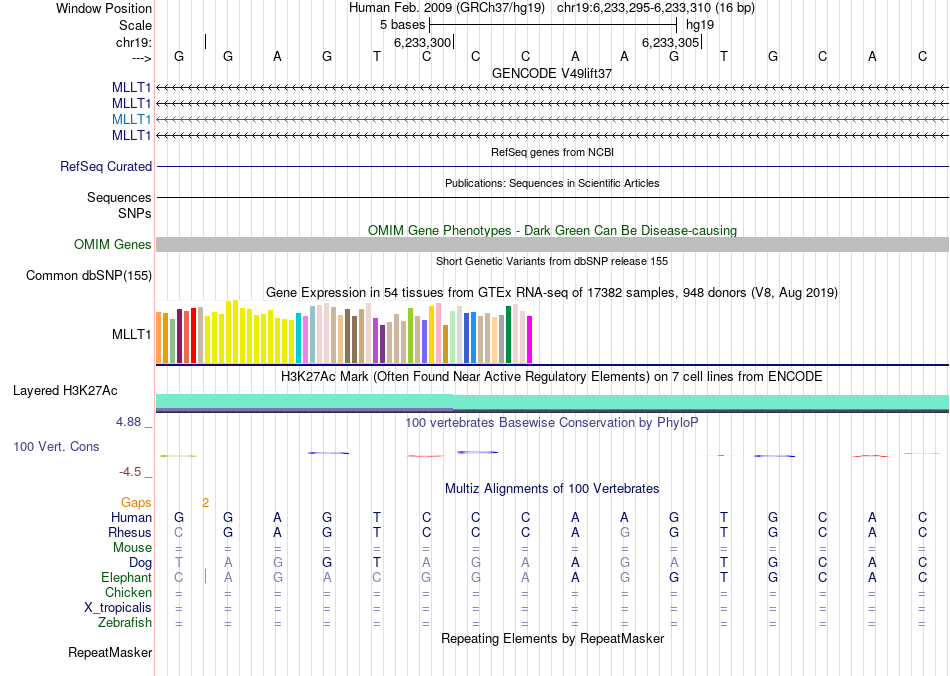Click Human Feb. 2009 (GRCh37/hg19) assembly text
950x676 pixels.
[447, 8]
